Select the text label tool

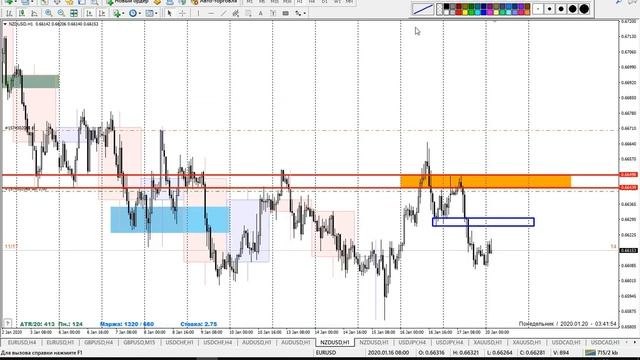pos(273,13)
